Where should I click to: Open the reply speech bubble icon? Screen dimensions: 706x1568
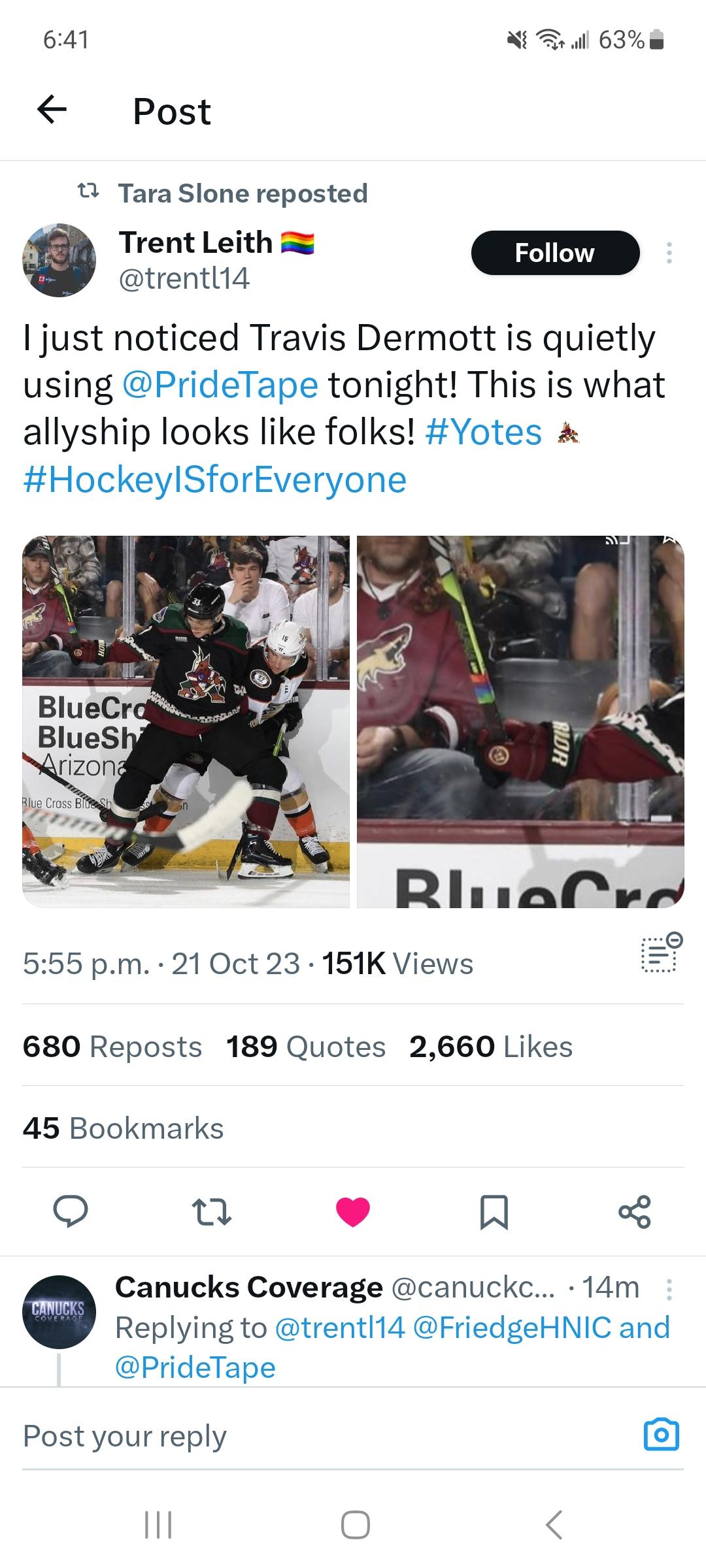pos(71,1212)
